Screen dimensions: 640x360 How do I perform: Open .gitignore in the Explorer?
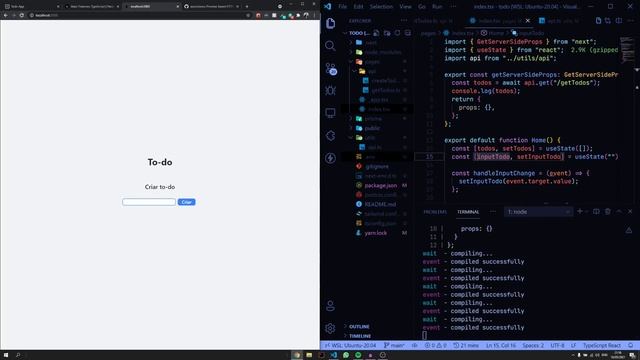coord(377,166)
